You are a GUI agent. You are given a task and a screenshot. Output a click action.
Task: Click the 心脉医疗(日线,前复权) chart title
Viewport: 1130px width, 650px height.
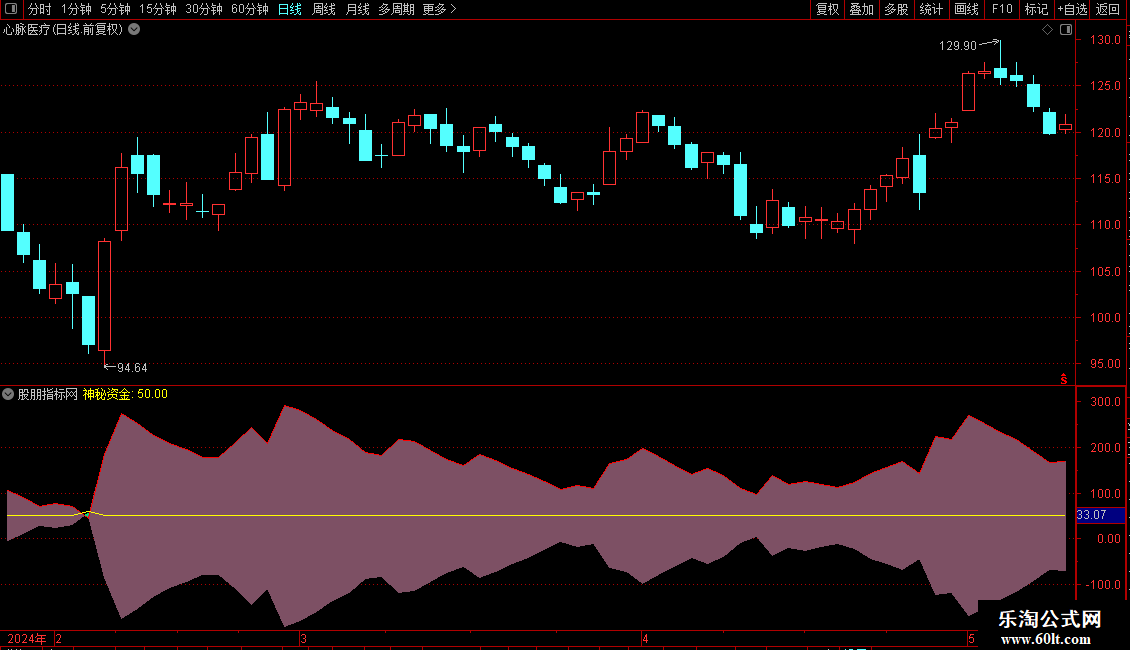(63, 30)
